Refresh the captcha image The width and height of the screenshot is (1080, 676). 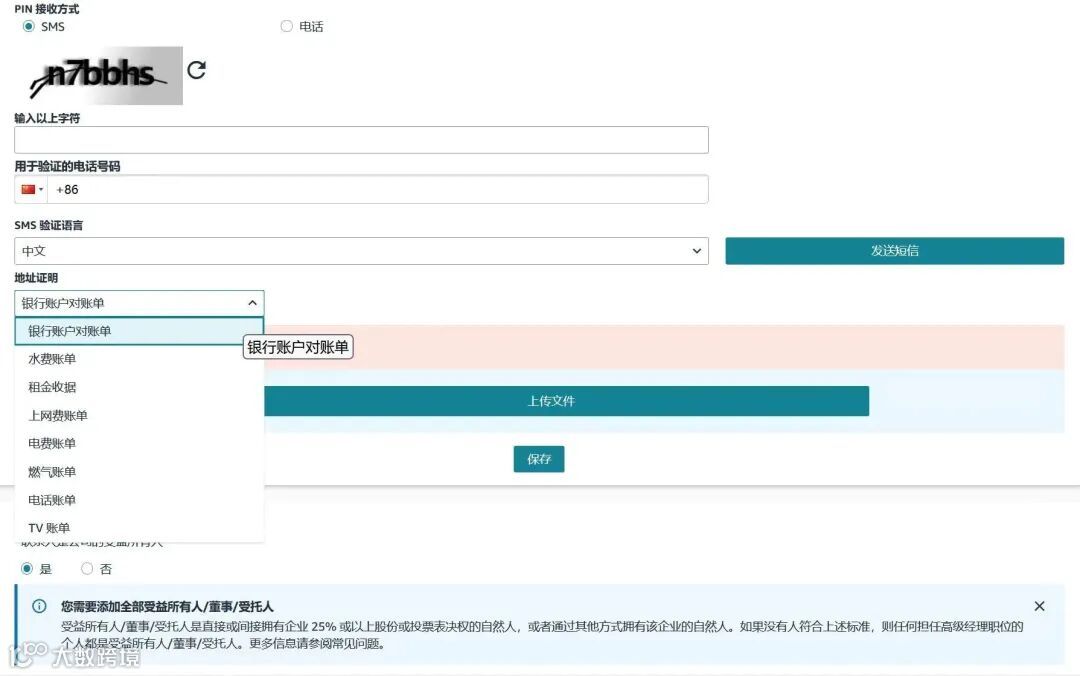(x=196, y=70)
